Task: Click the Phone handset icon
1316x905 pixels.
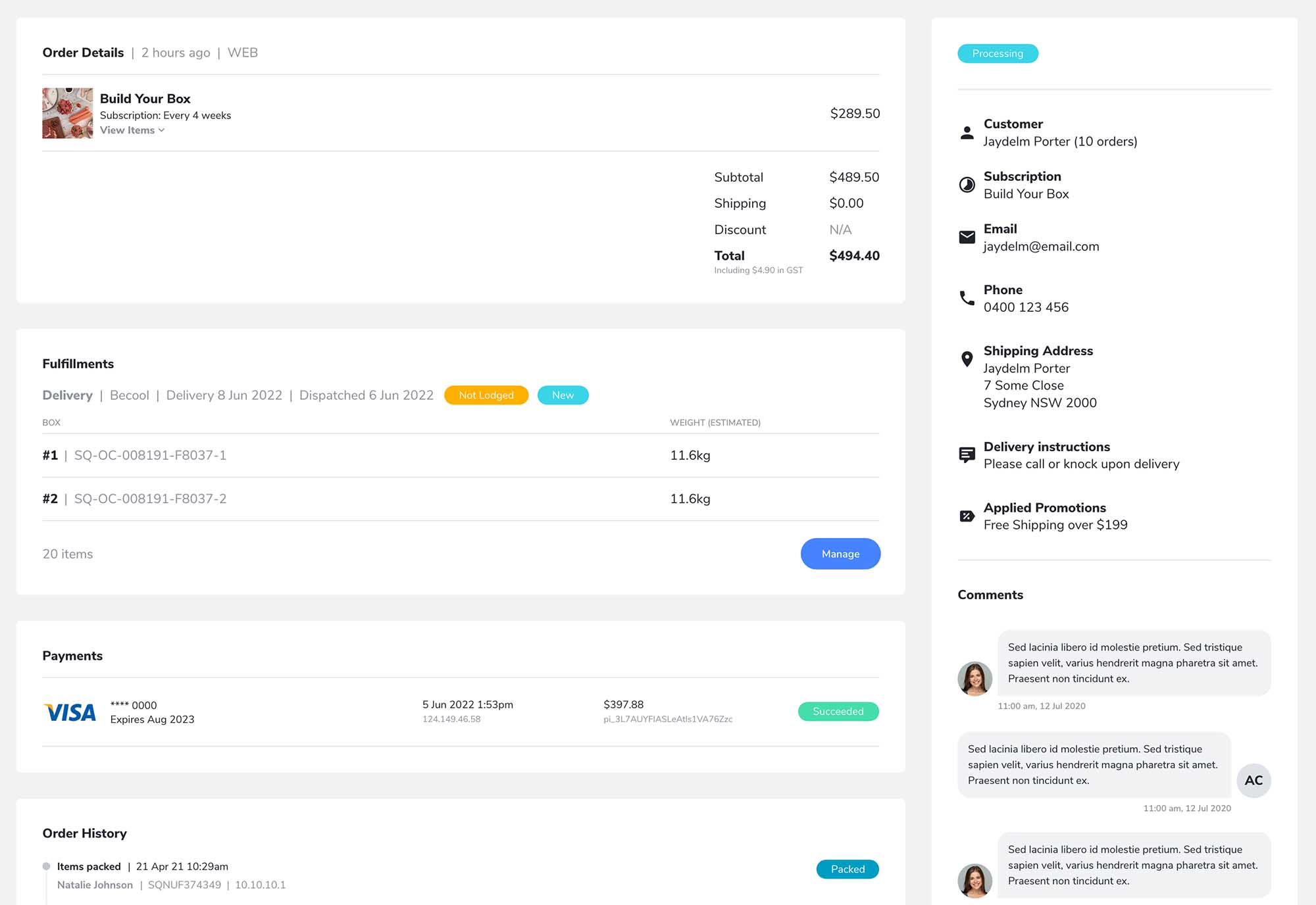Action: 967,299
